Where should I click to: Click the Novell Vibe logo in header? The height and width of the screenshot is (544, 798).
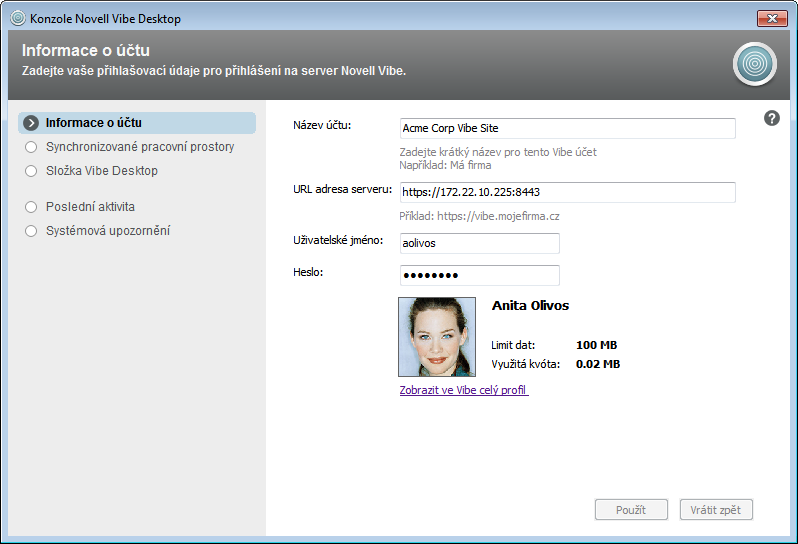point(754,64)
